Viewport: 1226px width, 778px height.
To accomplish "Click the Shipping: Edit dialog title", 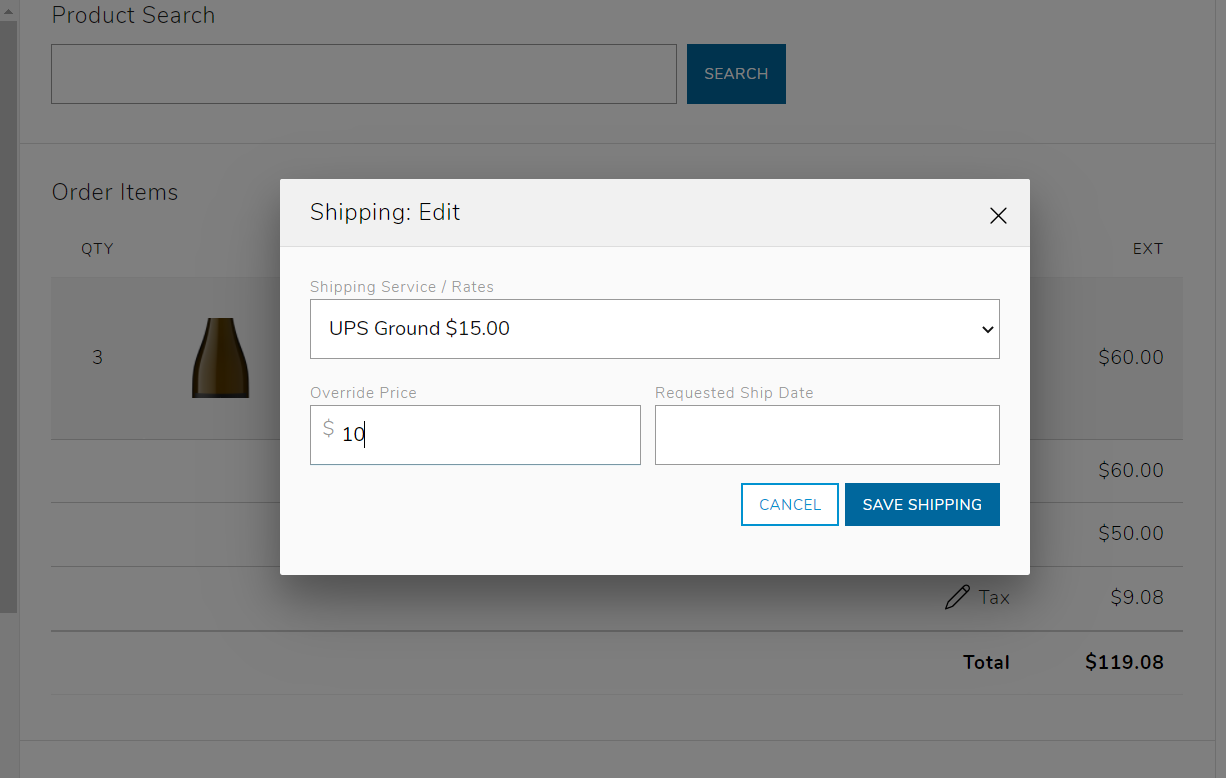I will click(385, 212).
